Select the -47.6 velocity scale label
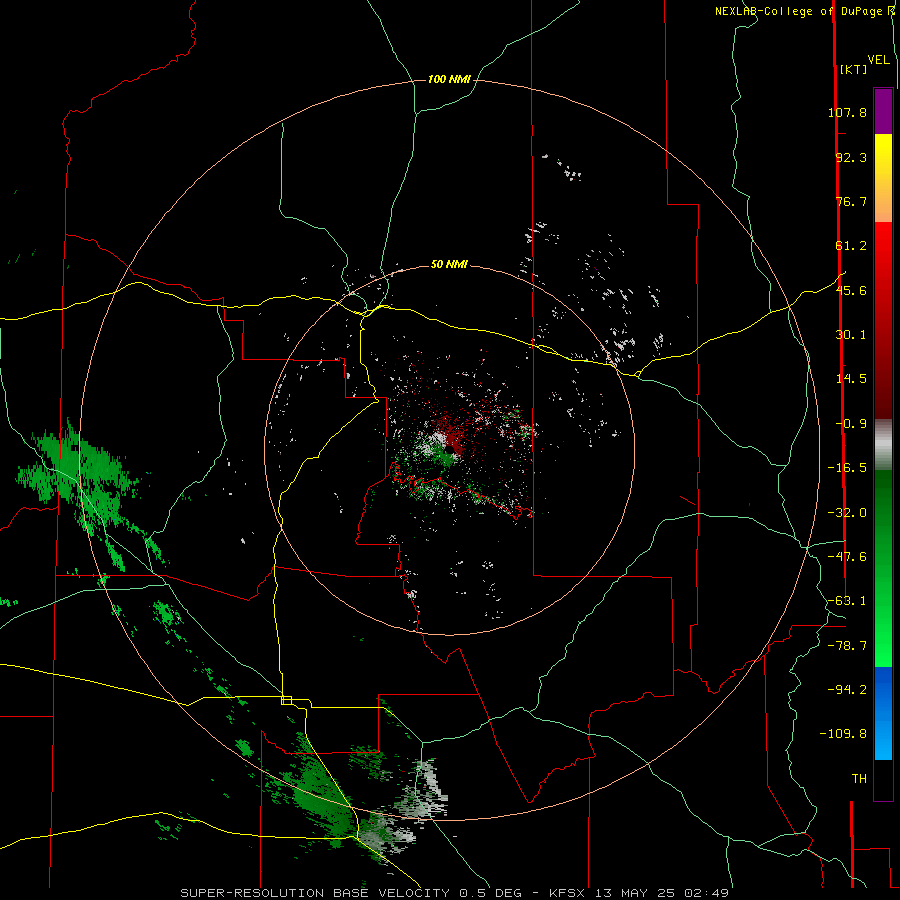 coord(847,557)
